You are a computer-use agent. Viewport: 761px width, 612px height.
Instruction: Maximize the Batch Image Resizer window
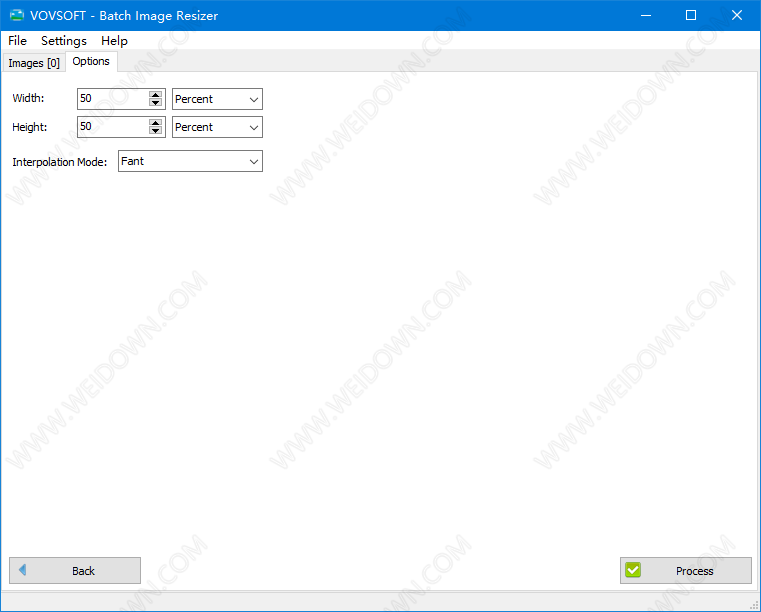tap(691, 16)
